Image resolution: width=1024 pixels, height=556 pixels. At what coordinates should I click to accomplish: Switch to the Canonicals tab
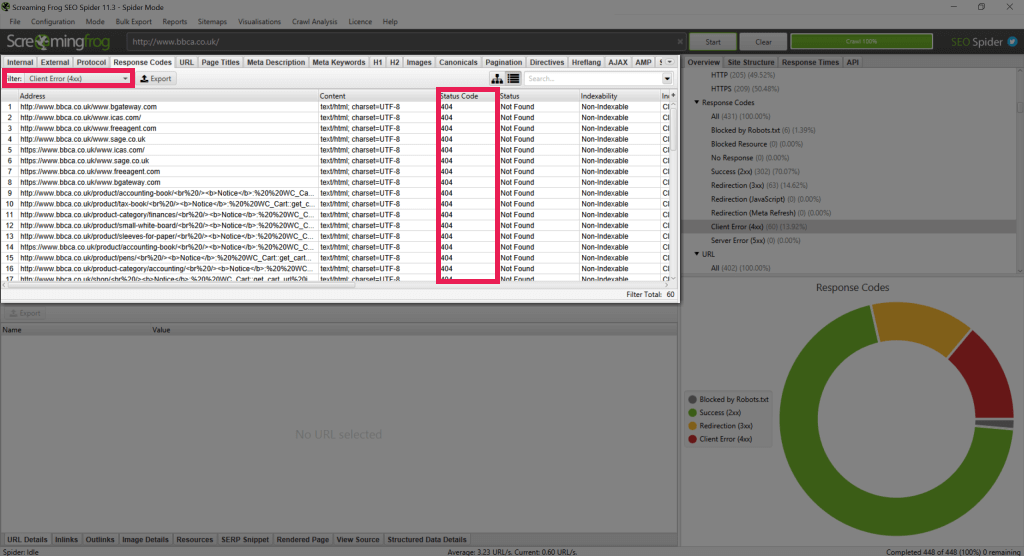(x=458, y=62)
